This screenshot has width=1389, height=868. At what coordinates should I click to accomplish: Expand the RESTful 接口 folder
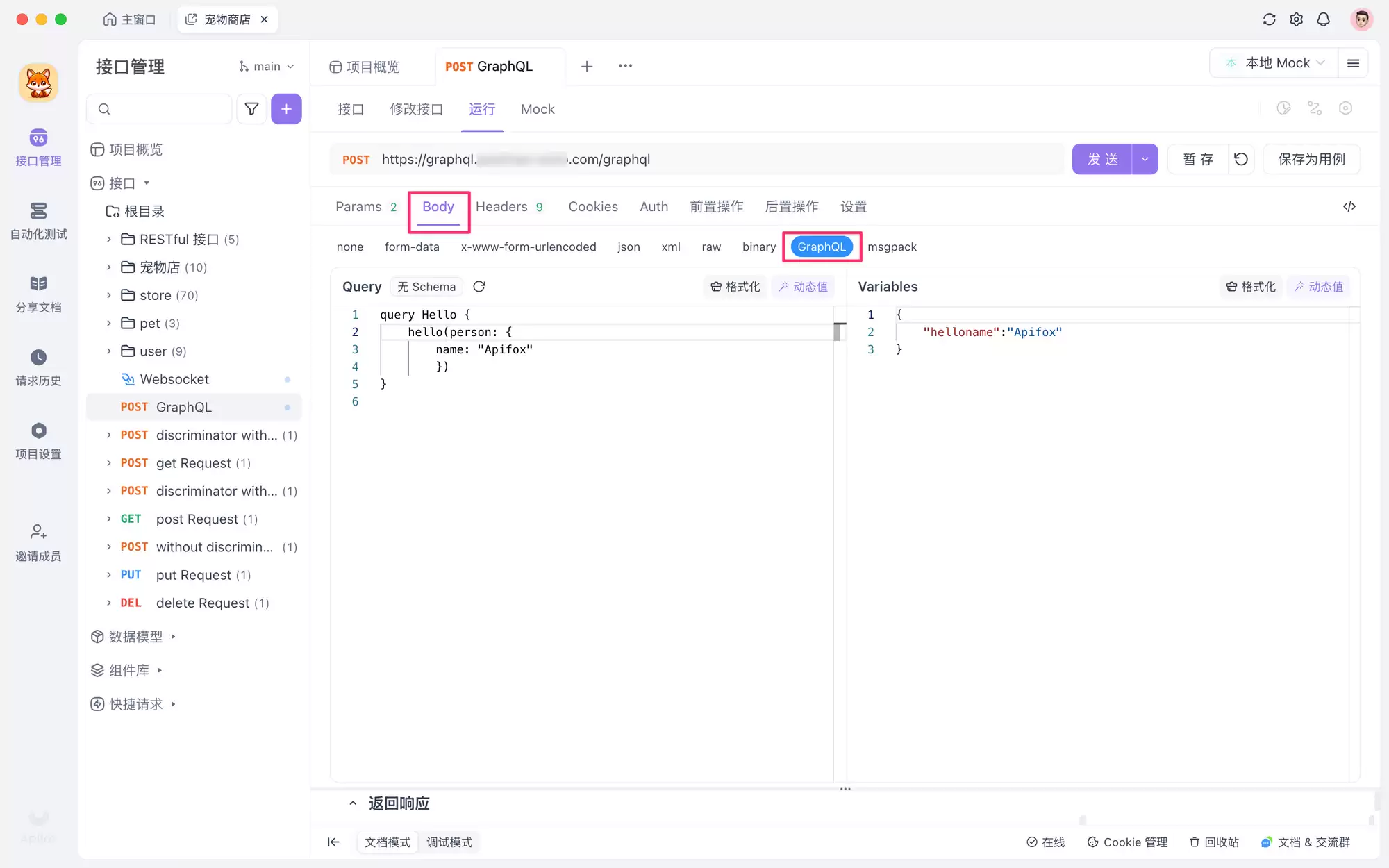(x=109, y=240)
